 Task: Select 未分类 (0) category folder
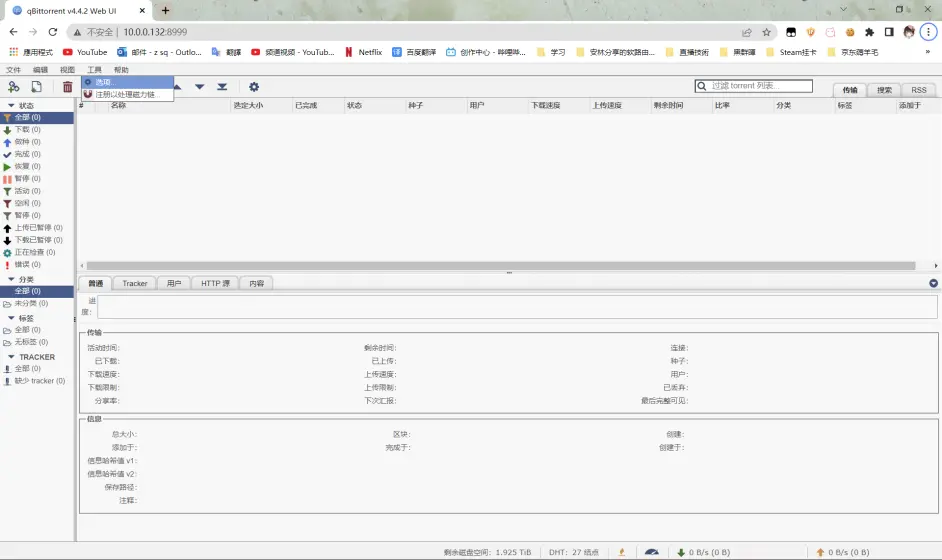(37, 303)
